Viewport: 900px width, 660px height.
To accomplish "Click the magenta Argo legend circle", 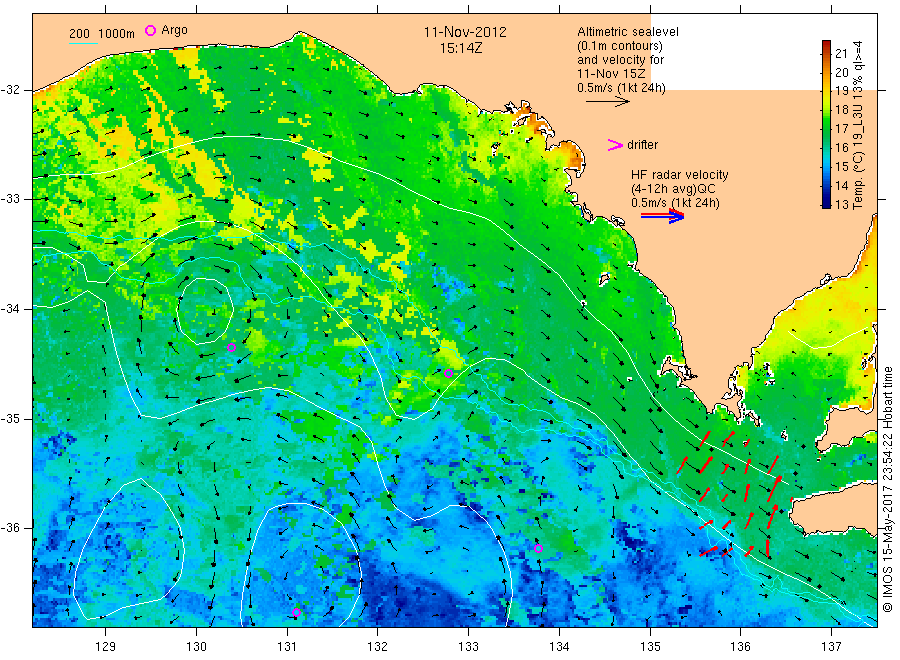I will coord(150,30).
